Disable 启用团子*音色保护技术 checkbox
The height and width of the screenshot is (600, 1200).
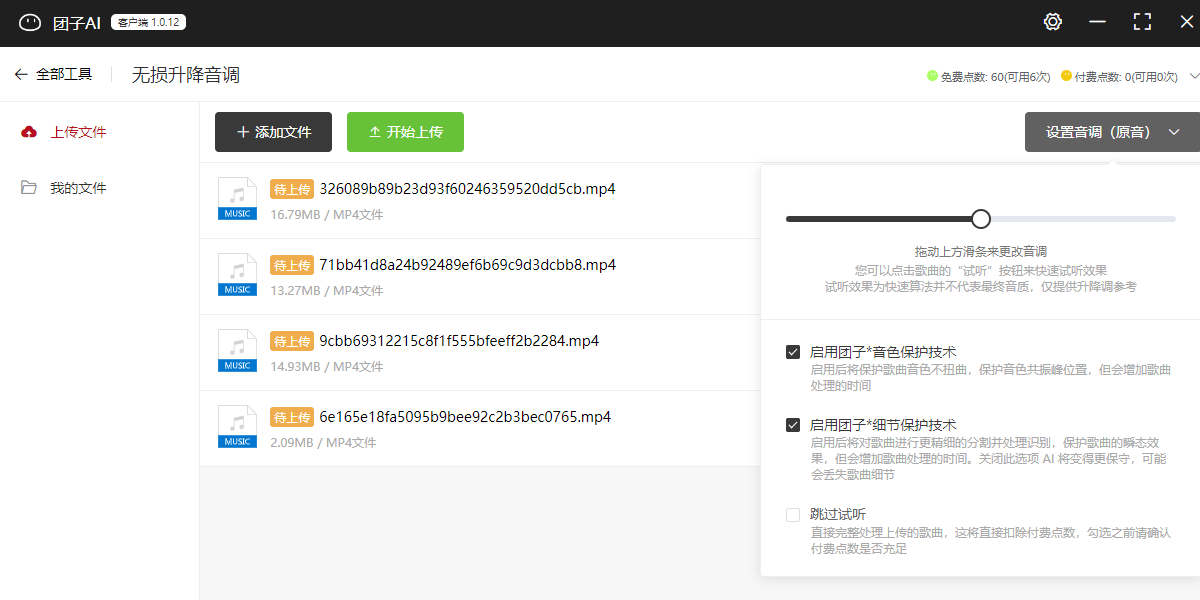793,352
